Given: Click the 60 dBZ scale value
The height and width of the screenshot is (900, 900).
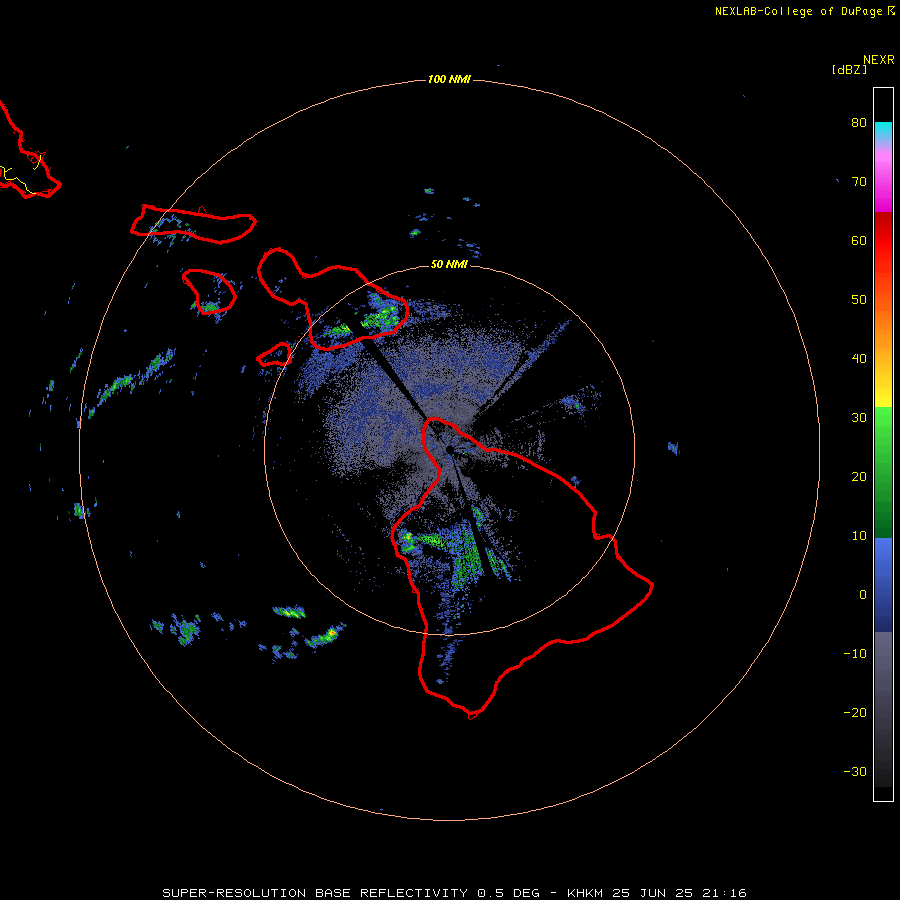Looking at the screenshot, I should (x=859, y=240).
